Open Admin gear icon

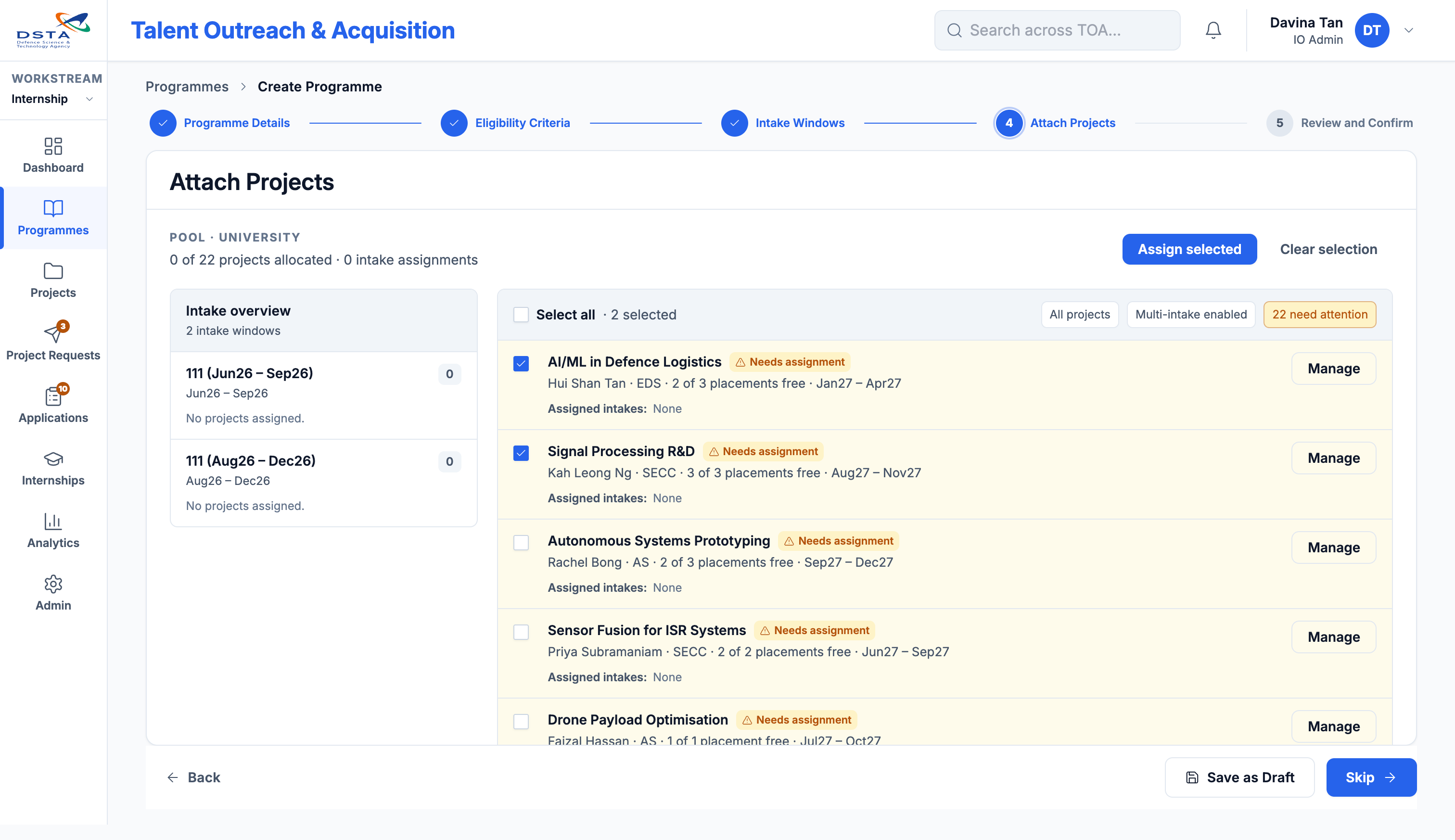click(x=53, y=584)
